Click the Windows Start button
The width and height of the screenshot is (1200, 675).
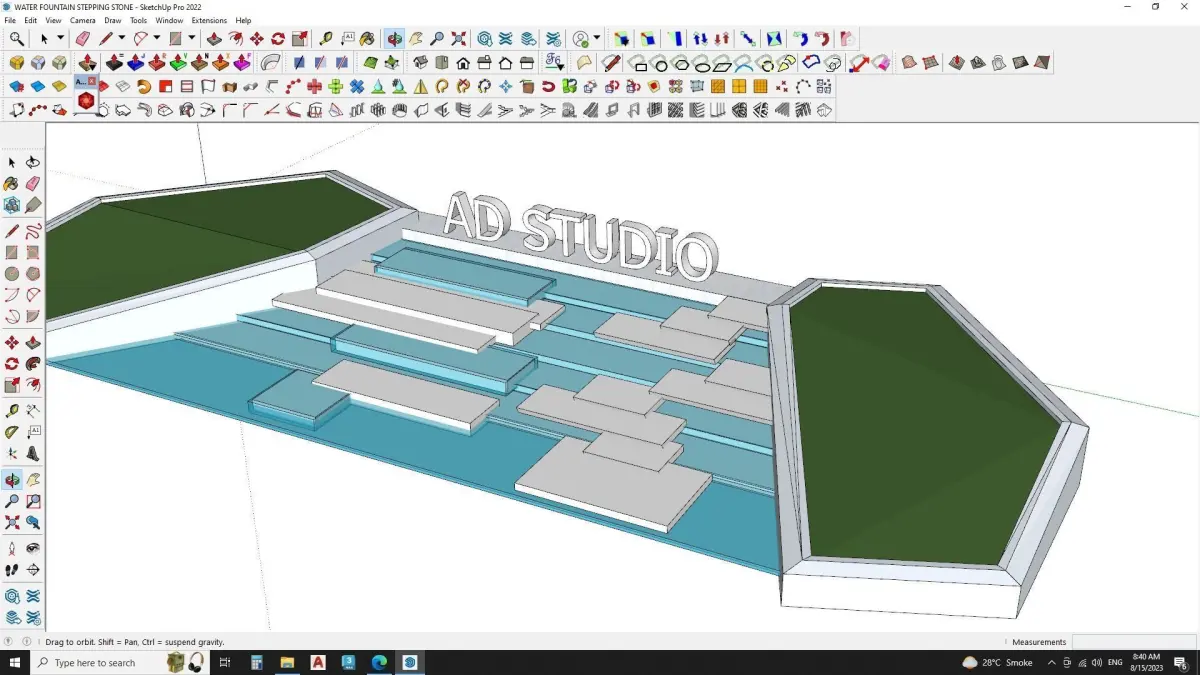point(15,662)
